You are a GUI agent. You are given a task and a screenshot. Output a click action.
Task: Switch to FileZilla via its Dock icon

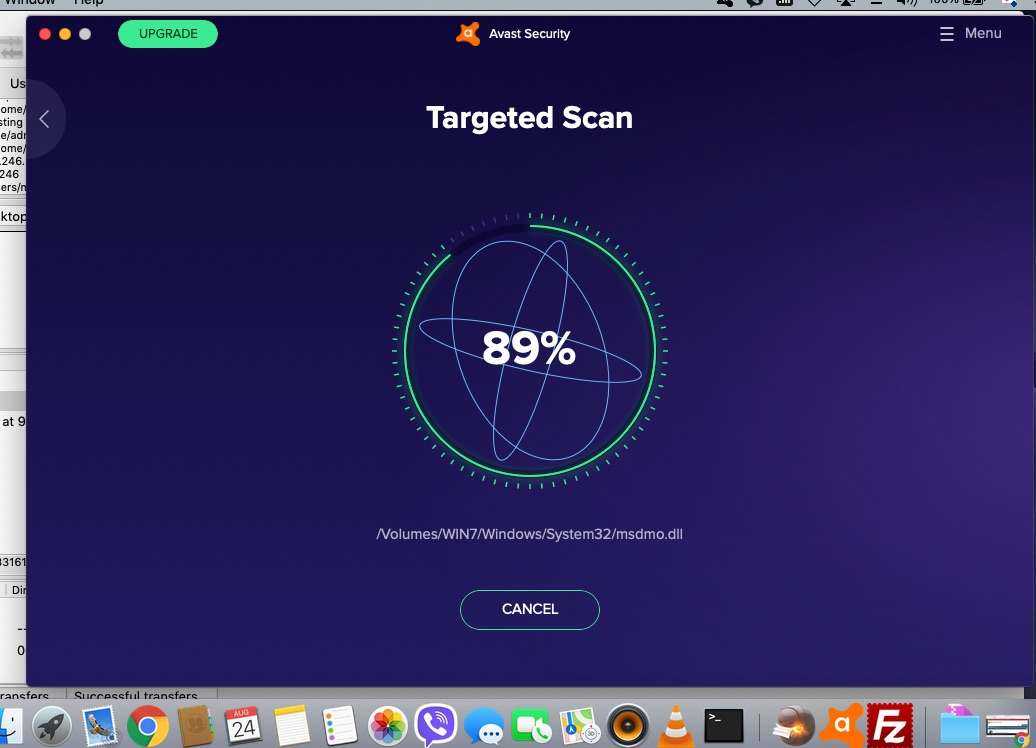tap(889, 726)
